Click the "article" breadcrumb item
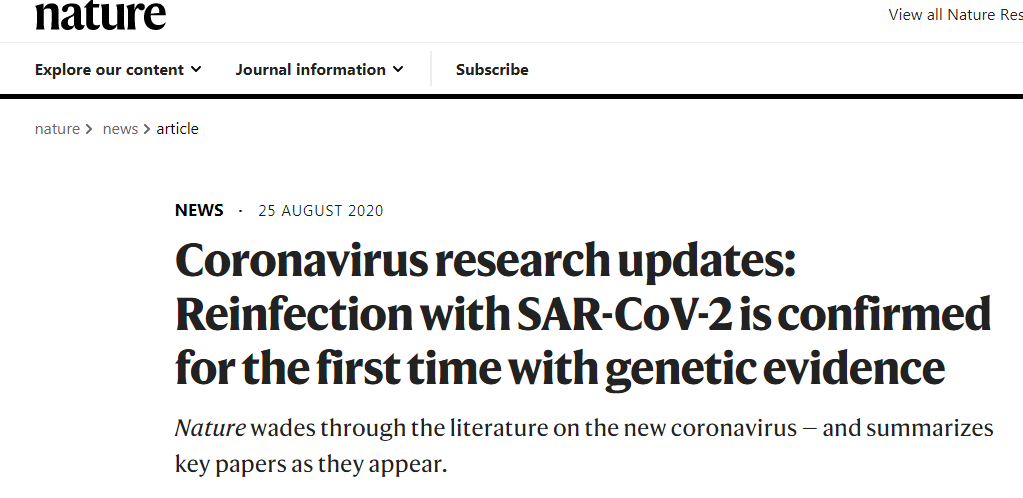Screen dimensions: 1023x498 pyautogui.click(x=178, y=129)
